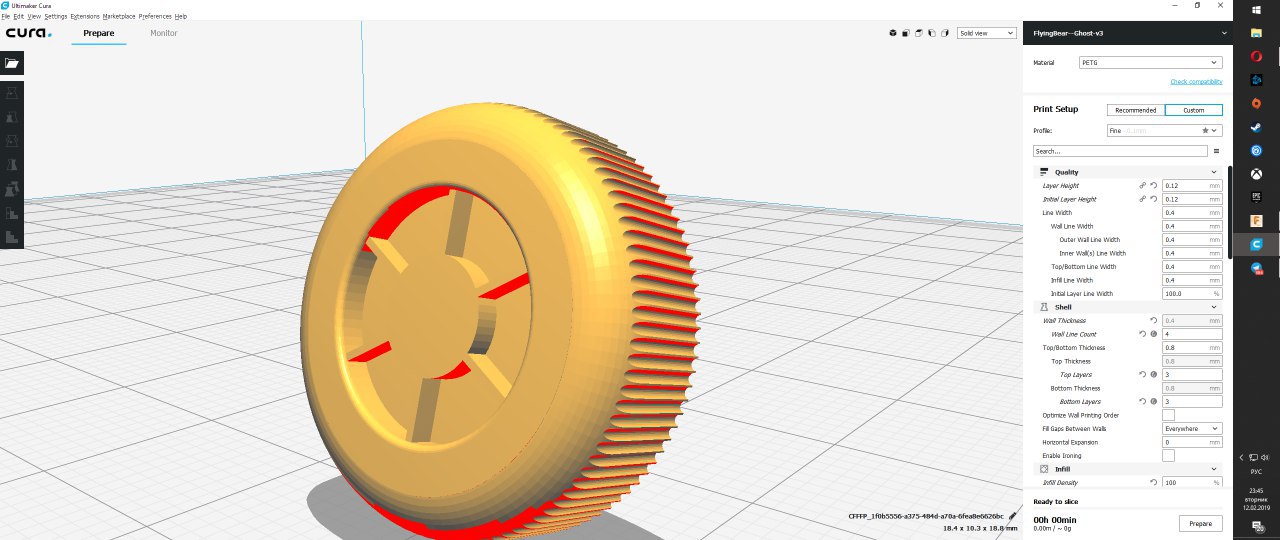Open the File menu
The image size is (1280, 540).
click(6, 17)
